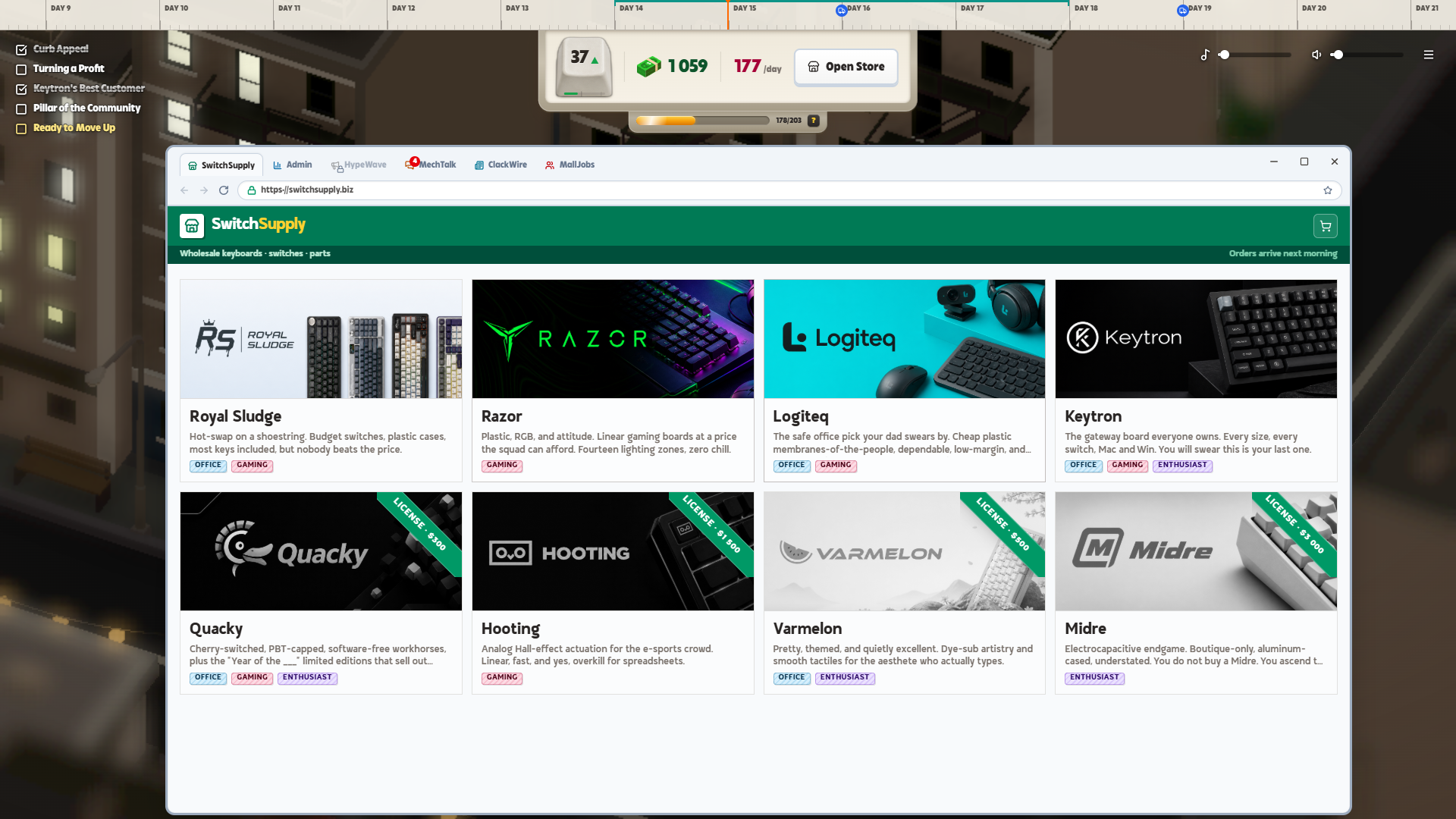Toggle the Ready to Move Up checkbox
The height and width of the screenshot is (819, 1456).
pyautogui.click(x=21, y=128)
